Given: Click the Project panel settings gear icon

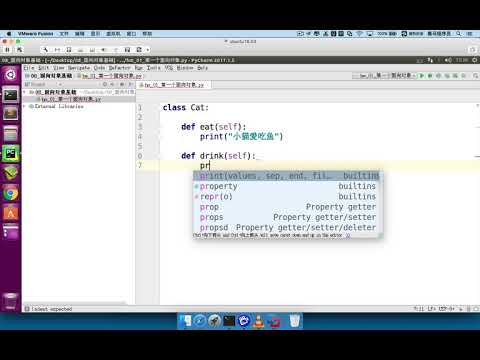Looking at the screenshot, I should (122, 85).
